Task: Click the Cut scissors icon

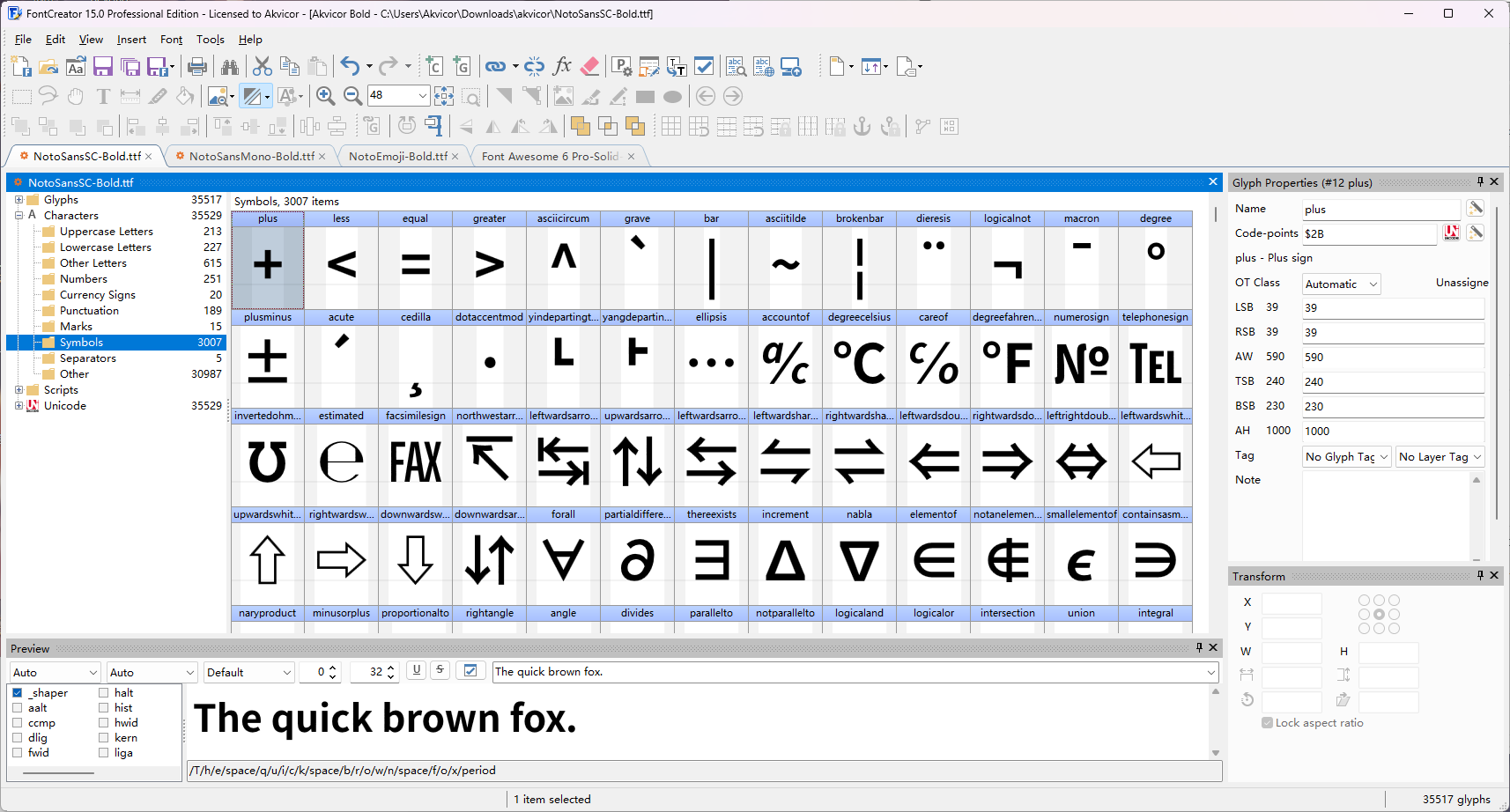Action: click(x=263, y=66)
